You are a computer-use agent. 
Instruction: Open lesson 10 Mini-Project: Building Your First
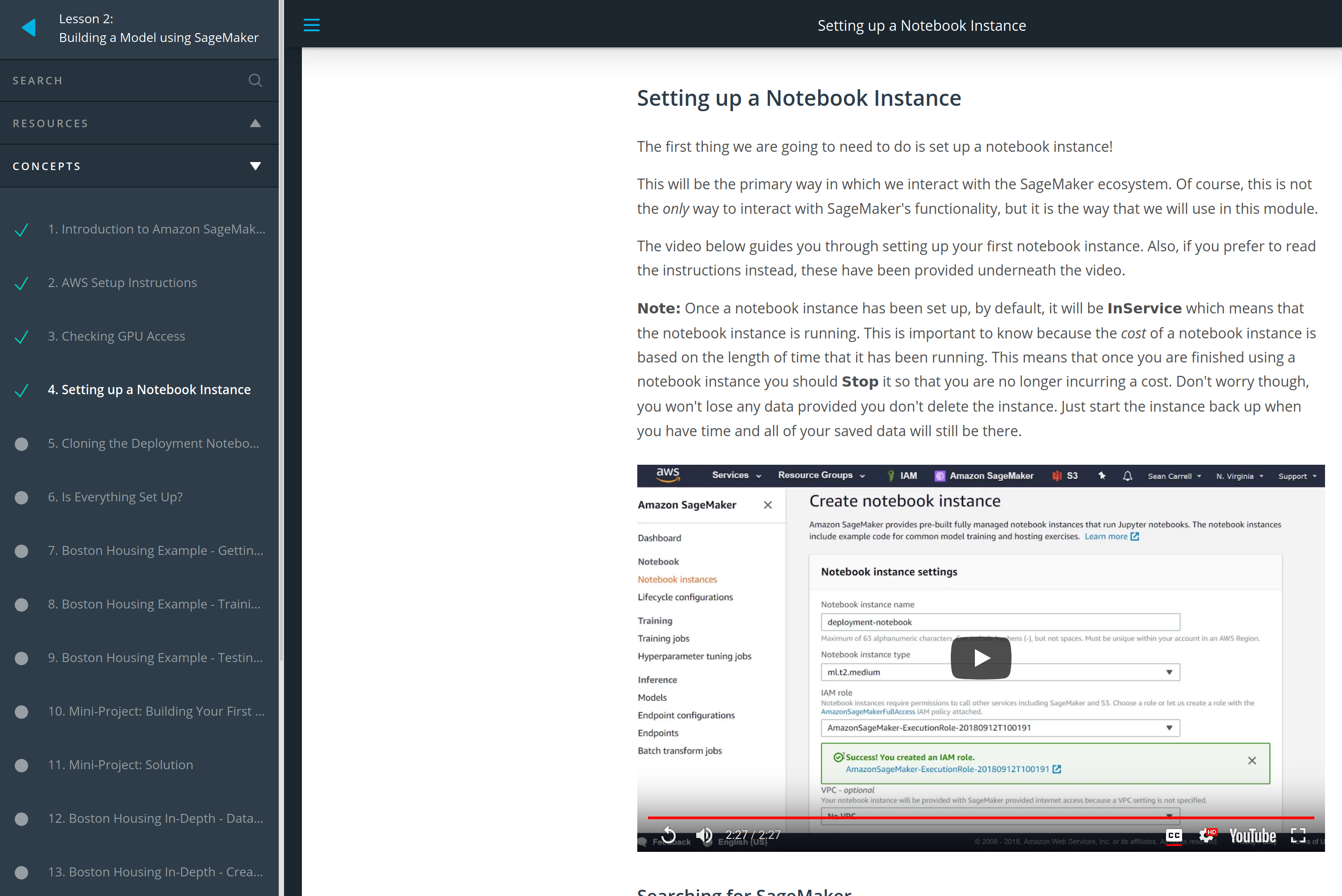[156, 712]
